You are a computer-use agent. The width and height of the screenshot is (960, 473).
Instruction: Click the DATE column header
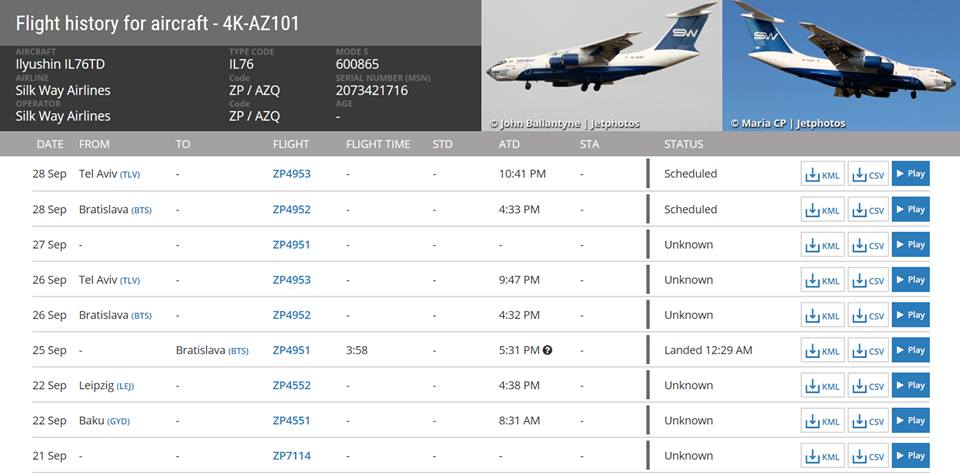[x=50, y=144]
